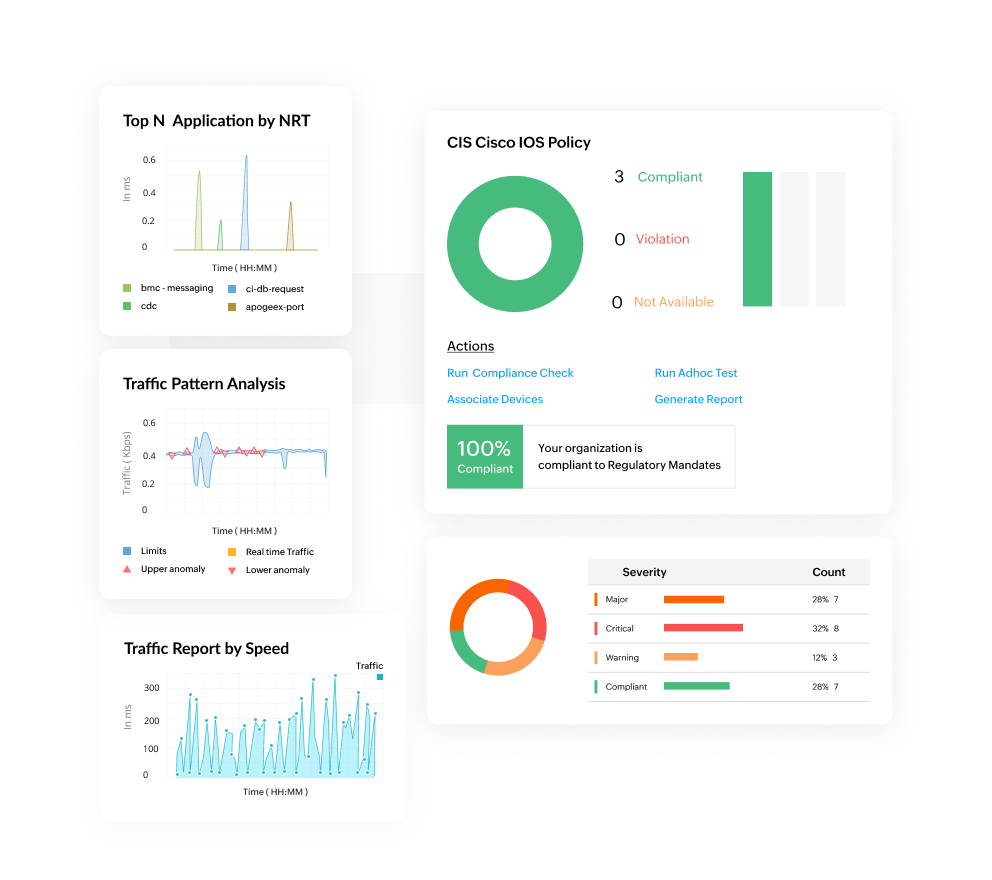This screenshot has height=880, width=992.
Task: Click the Major orange progress bar
Action: (x=693, y=599)
